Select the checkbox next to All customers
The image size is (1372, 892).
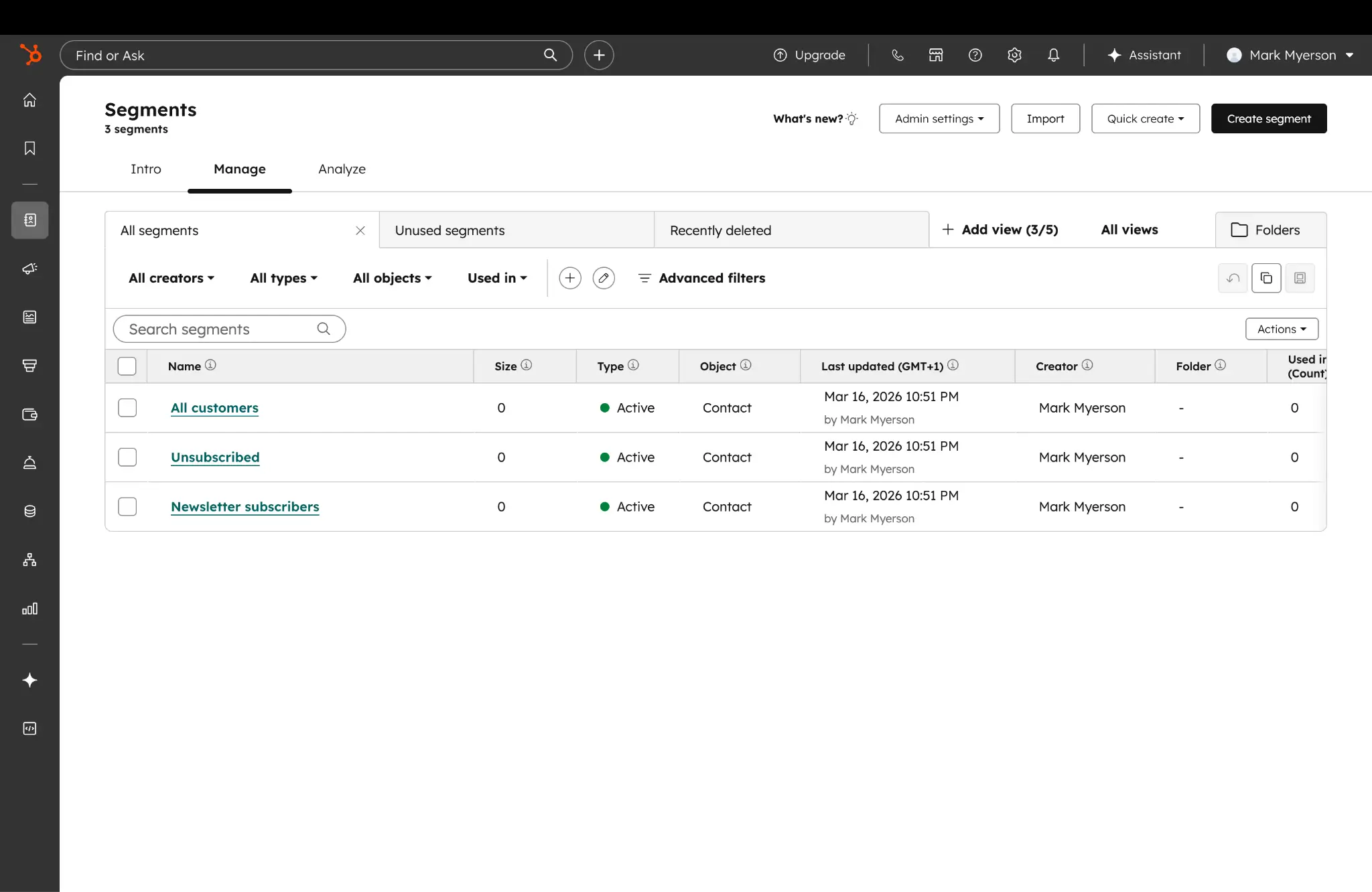pyautogui.click(x=127, y=407)
